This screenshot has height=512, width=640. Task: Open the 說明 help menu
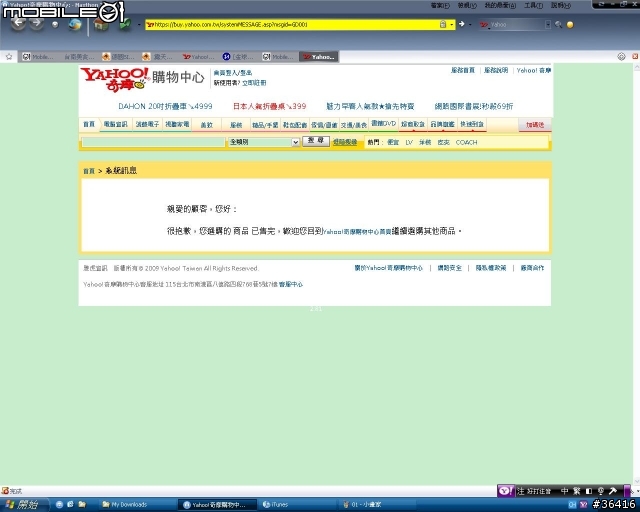pyautogui.click(x=560, y=5)
